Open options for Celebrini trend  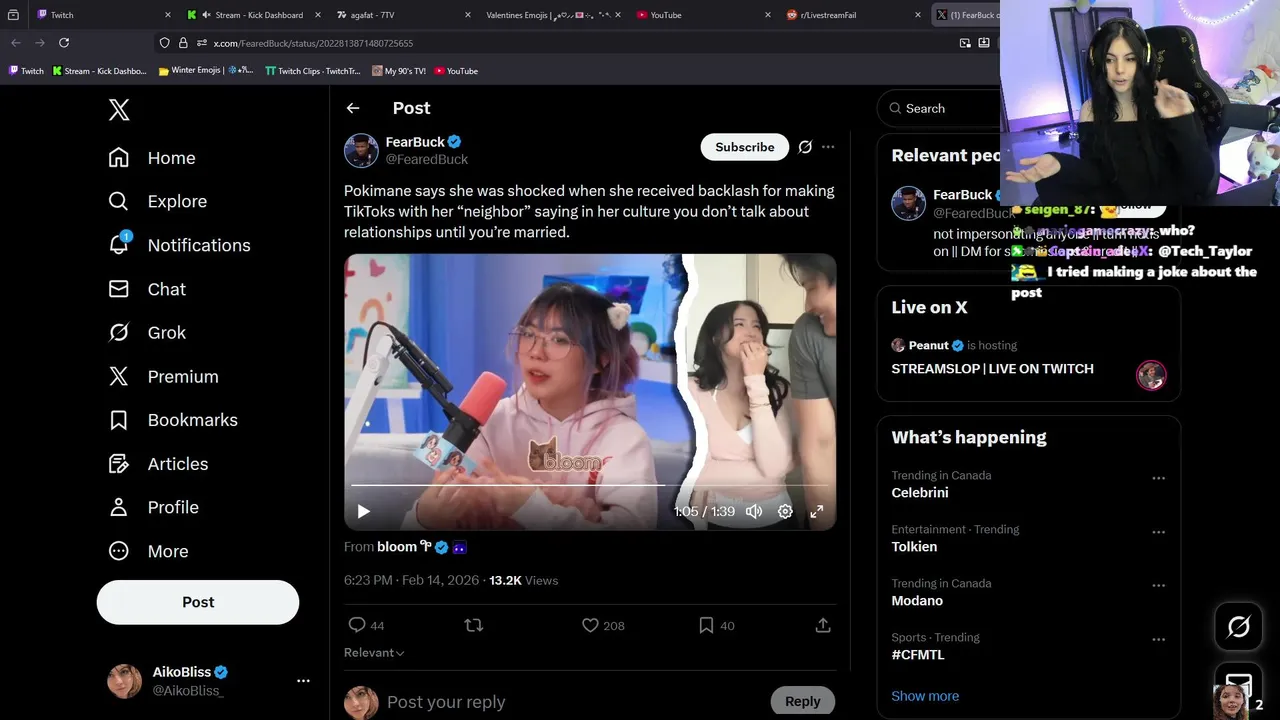click(1158, 478)
